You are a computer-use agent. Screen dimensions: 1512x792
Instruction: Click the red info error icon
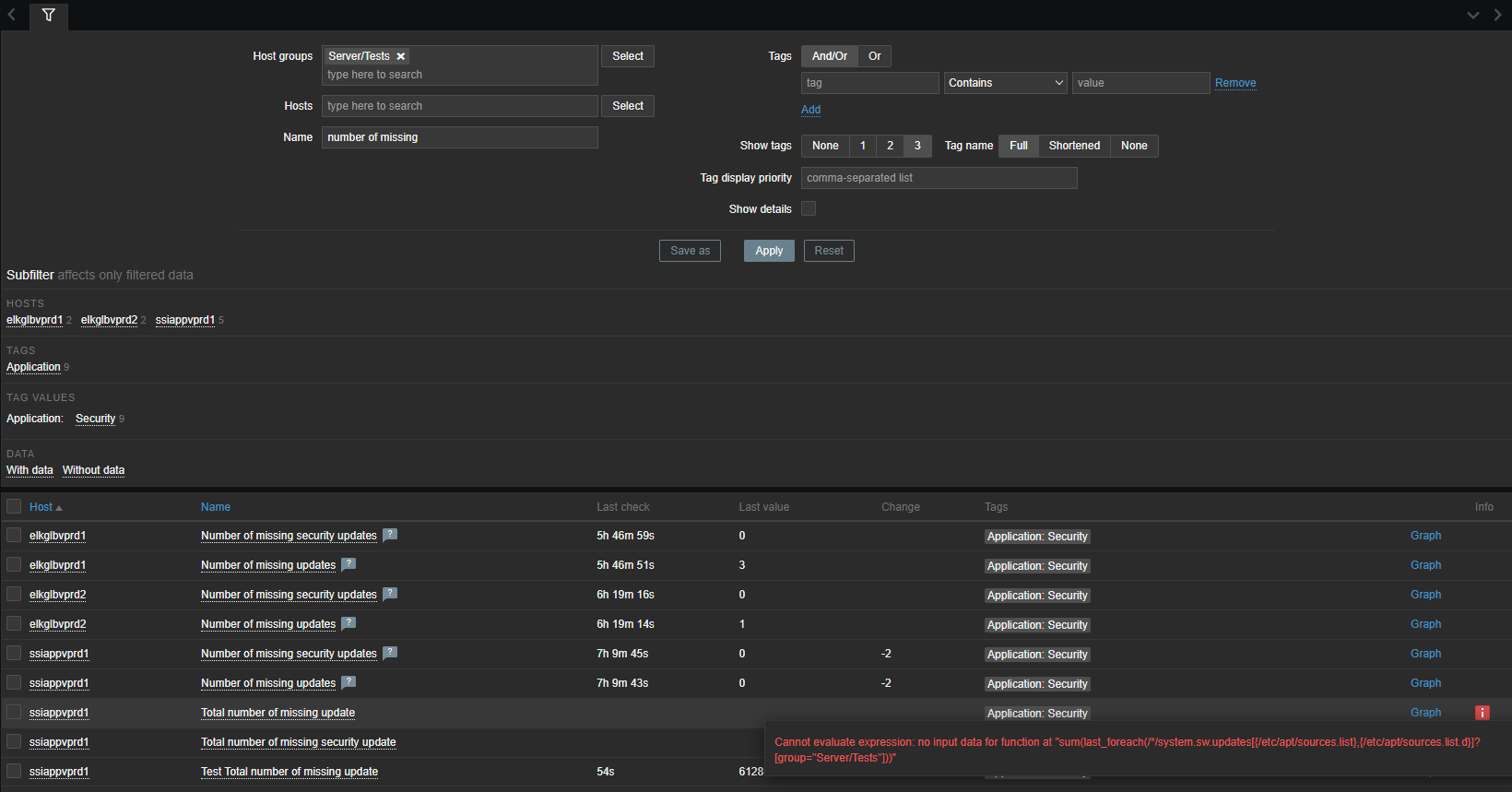click(x=1482, y=713)
